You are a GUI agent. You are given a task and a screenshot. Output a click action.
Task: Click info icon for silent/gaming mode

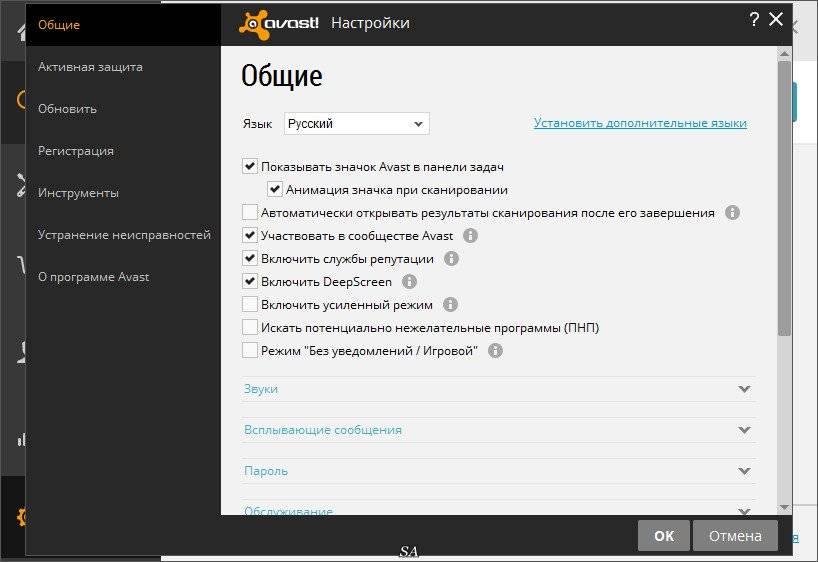(x=495, y=351)
